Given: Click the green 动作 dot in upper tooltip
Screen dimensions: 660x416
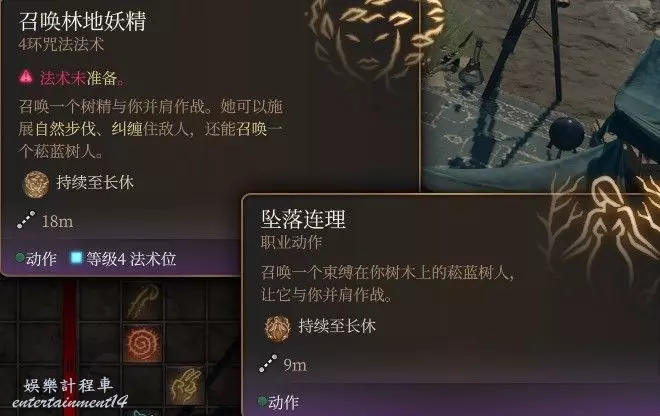Looking at the screenshot, I should pyautogui.click(x=20, y=257).
